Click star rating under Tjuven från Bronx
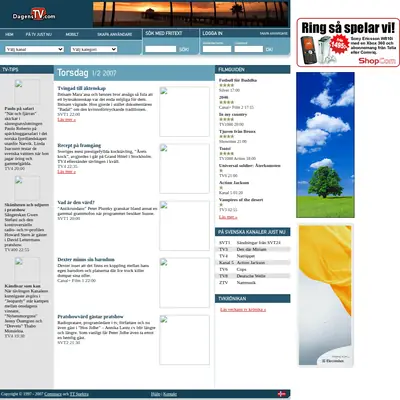 [x=226, y=136]
